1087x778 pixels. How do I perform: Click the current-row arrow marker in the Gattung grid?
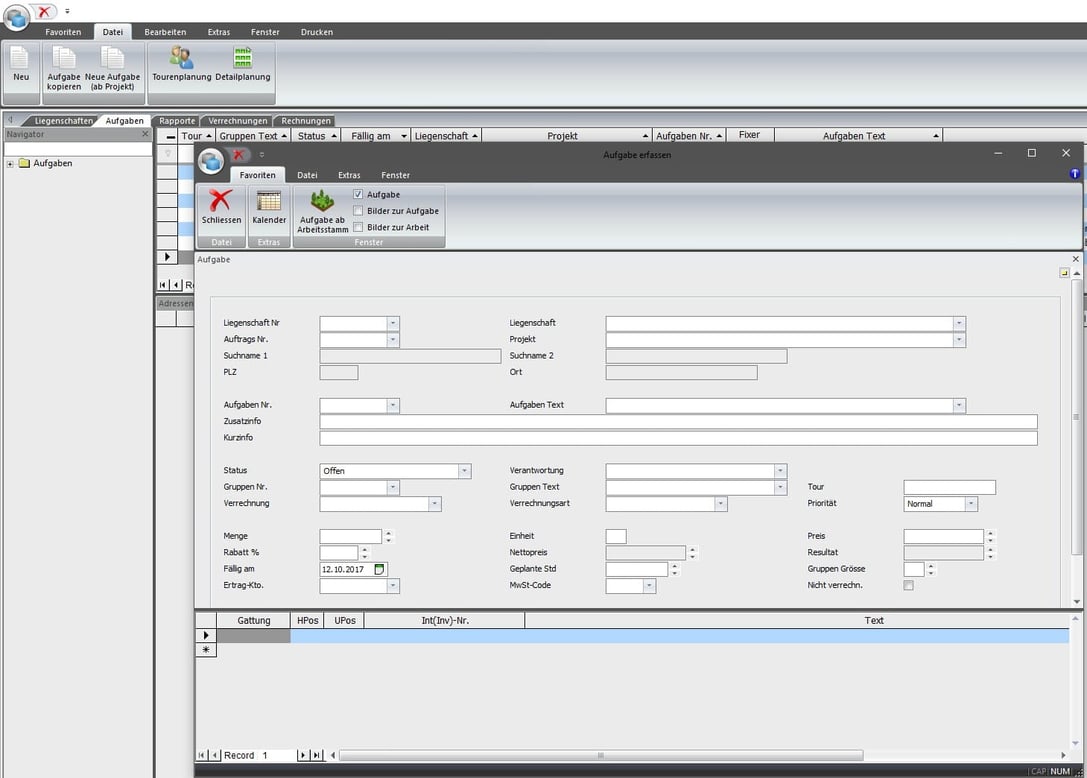(206, 635)
